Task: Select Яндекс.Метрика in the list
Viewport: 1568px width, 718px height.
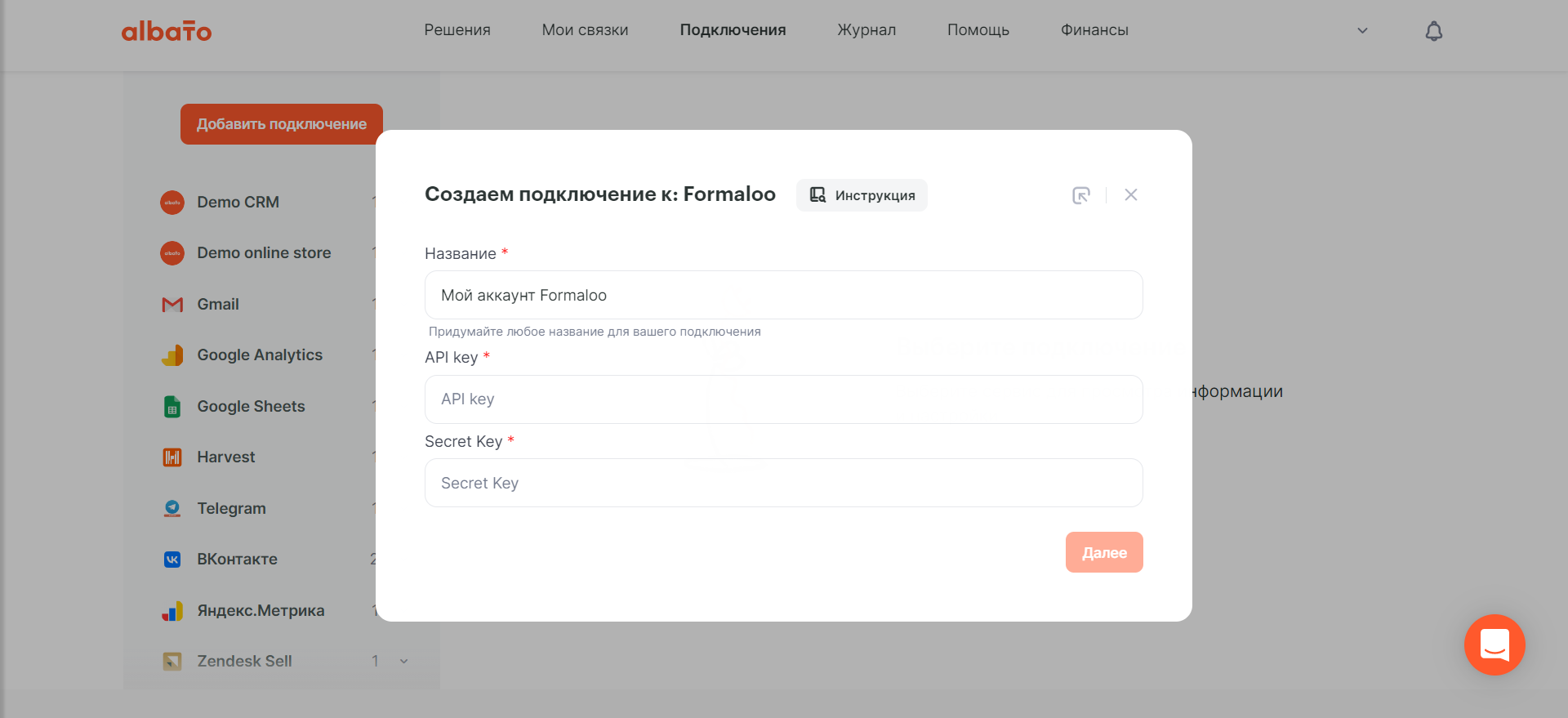Action: pos(261,611)
